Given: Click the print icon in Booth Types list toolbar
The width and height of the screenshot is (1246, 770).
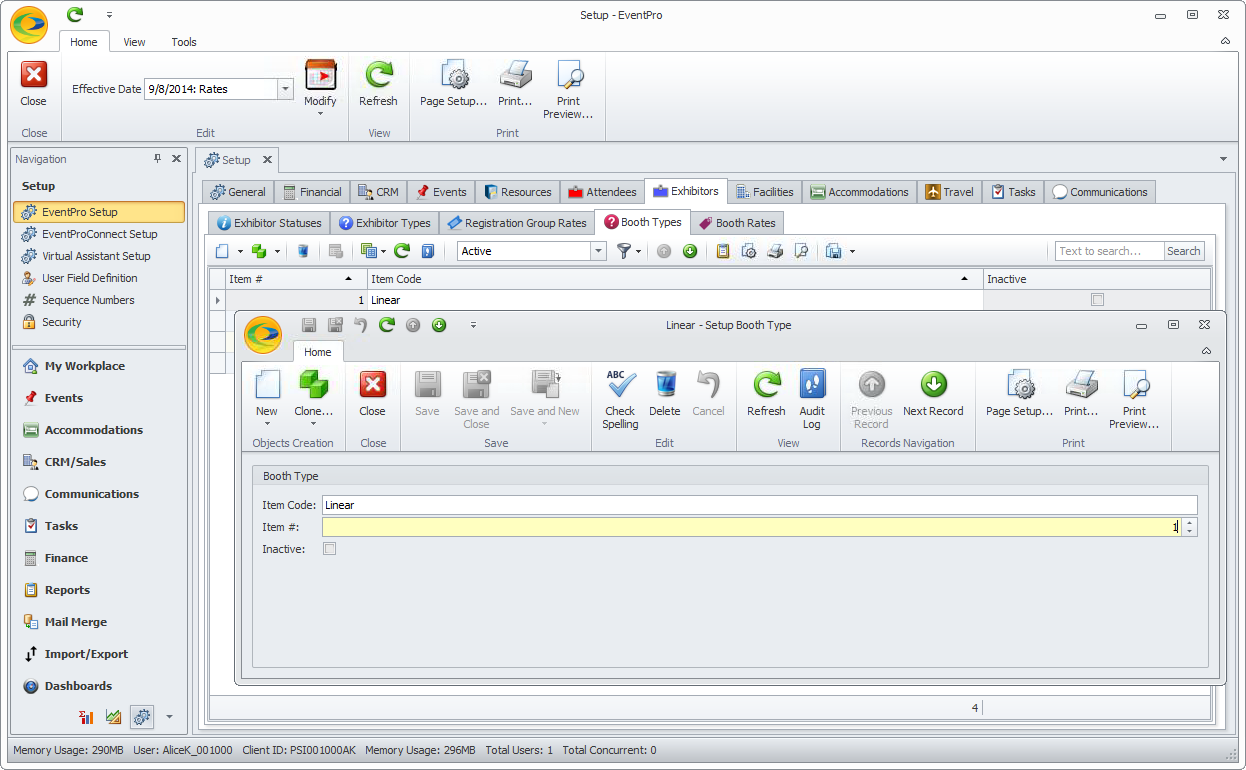Looking at the screenshot, I should [x=775, y=251].
